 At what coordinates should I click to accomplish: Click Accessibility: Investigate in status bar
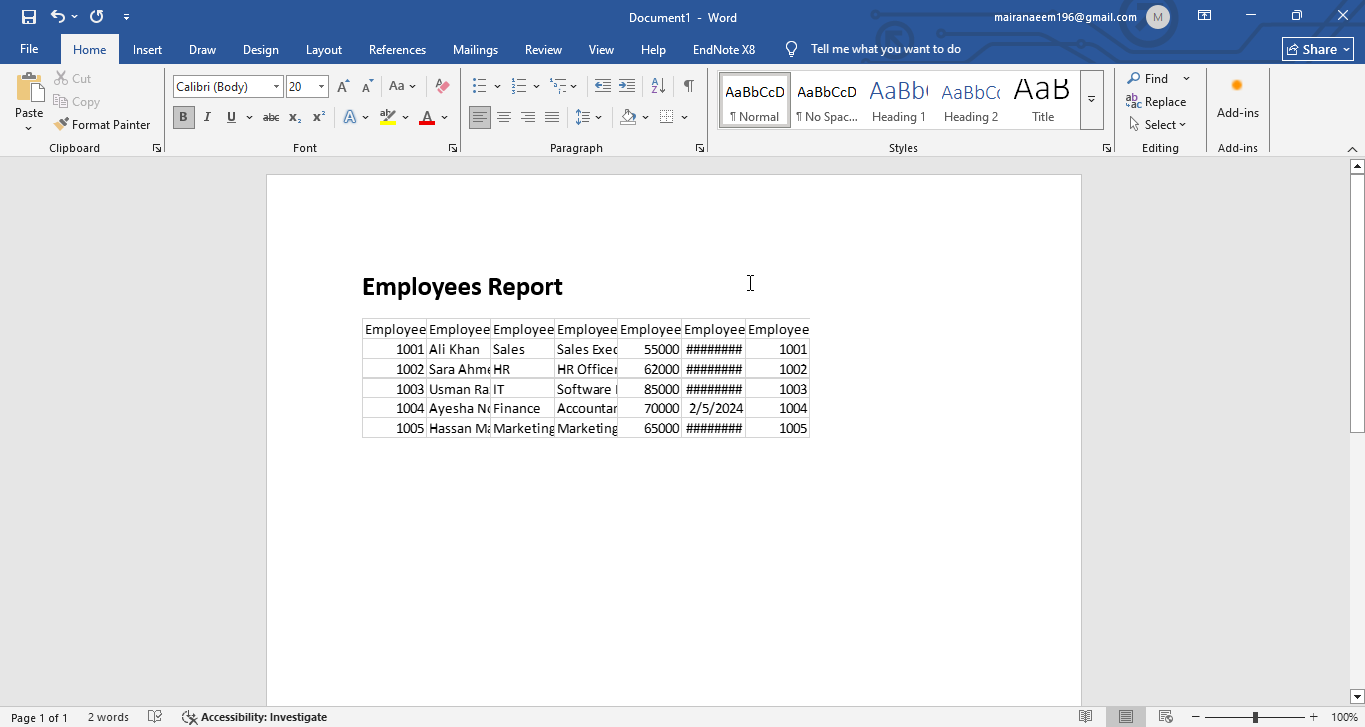point(255,717)
